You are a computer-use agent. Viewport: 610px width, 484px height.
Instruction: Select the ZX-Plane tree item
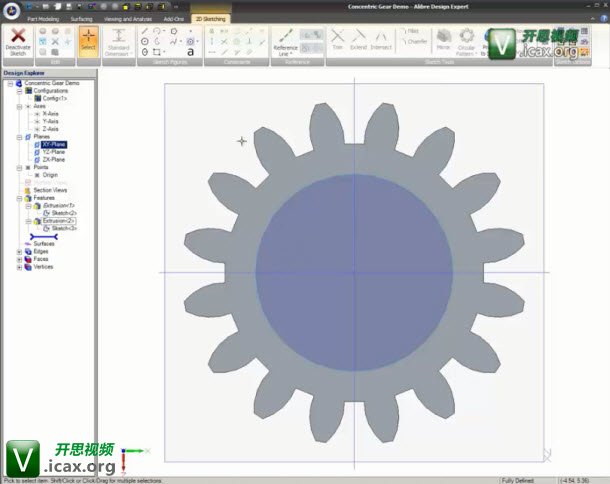54,160
